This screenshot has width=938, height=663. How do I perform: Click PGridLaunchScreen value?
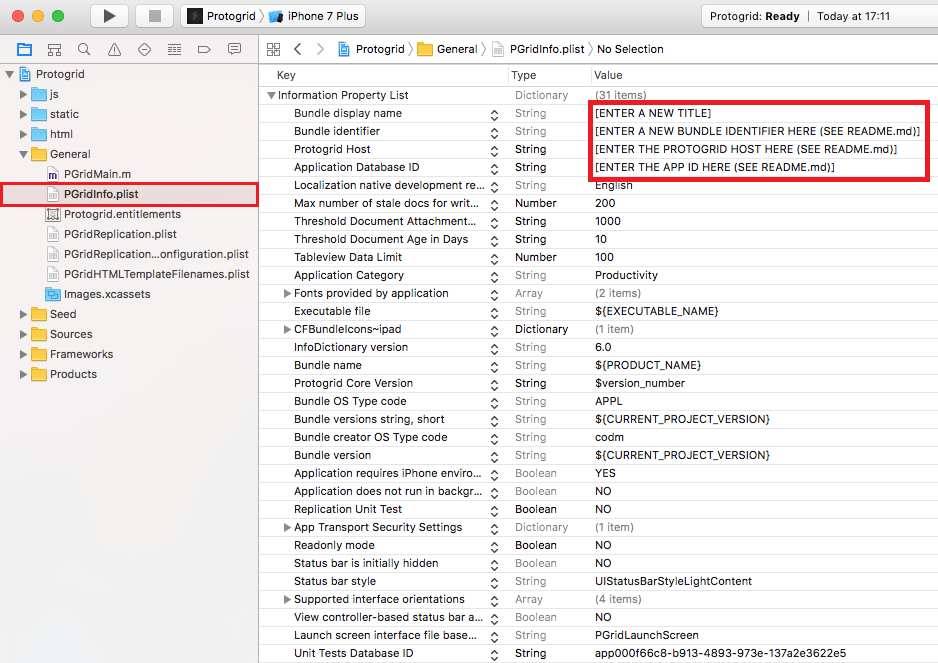(x=647, y=635)
